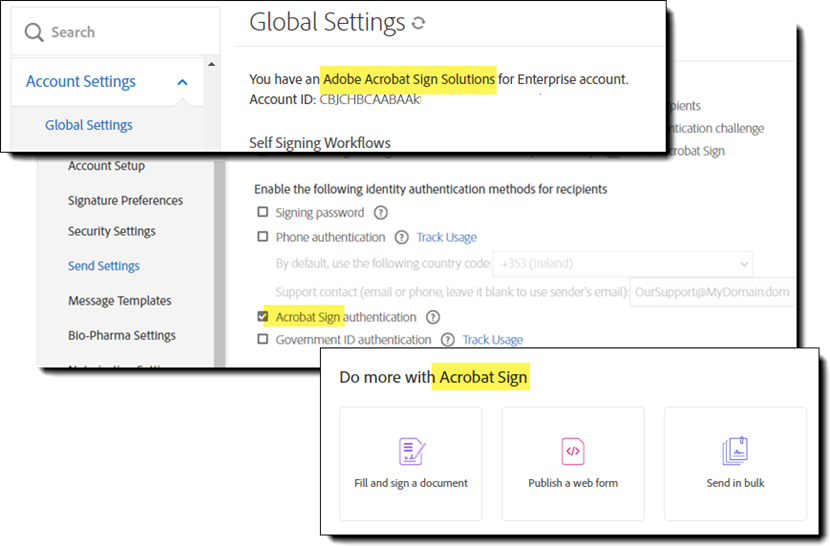This screenshot has width=830, height=546.
Task: Select Global Settings in the sidebar
Action: pos(88,125)
